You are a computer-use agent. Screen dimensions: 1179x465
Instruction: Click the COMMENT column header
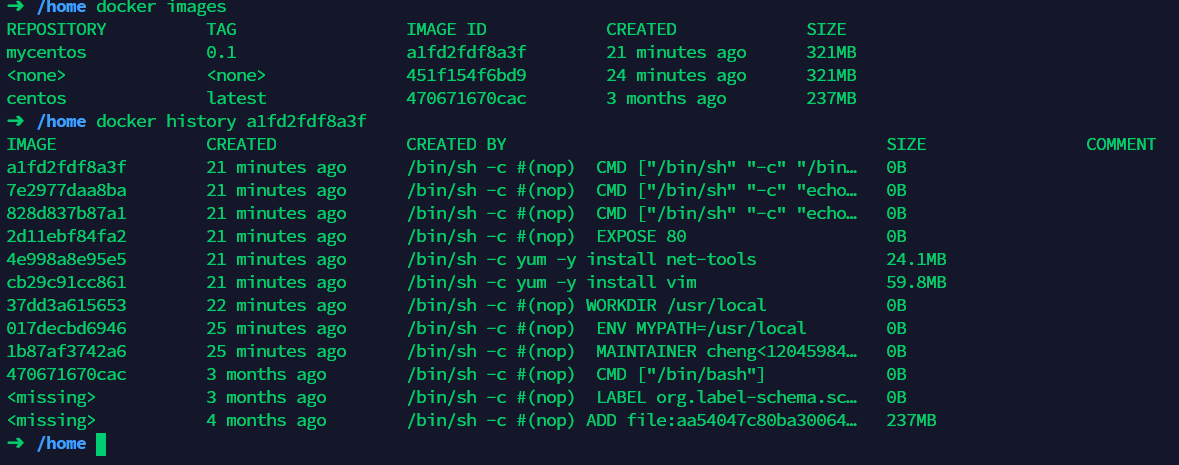click(1121, 144)
